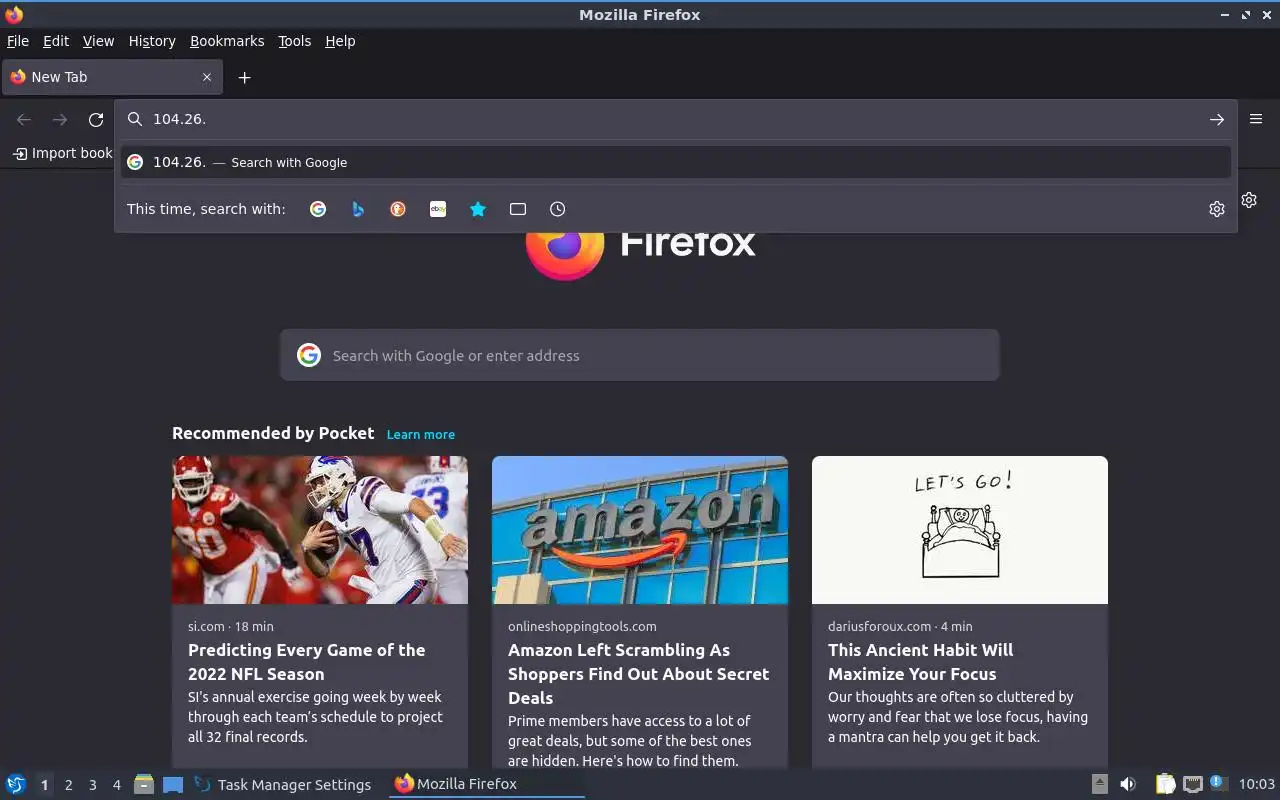Open the Firefox hamburger application menu
Image resolution: width=1280 pixels, height=800 pixels.
tap(1256, 119)
